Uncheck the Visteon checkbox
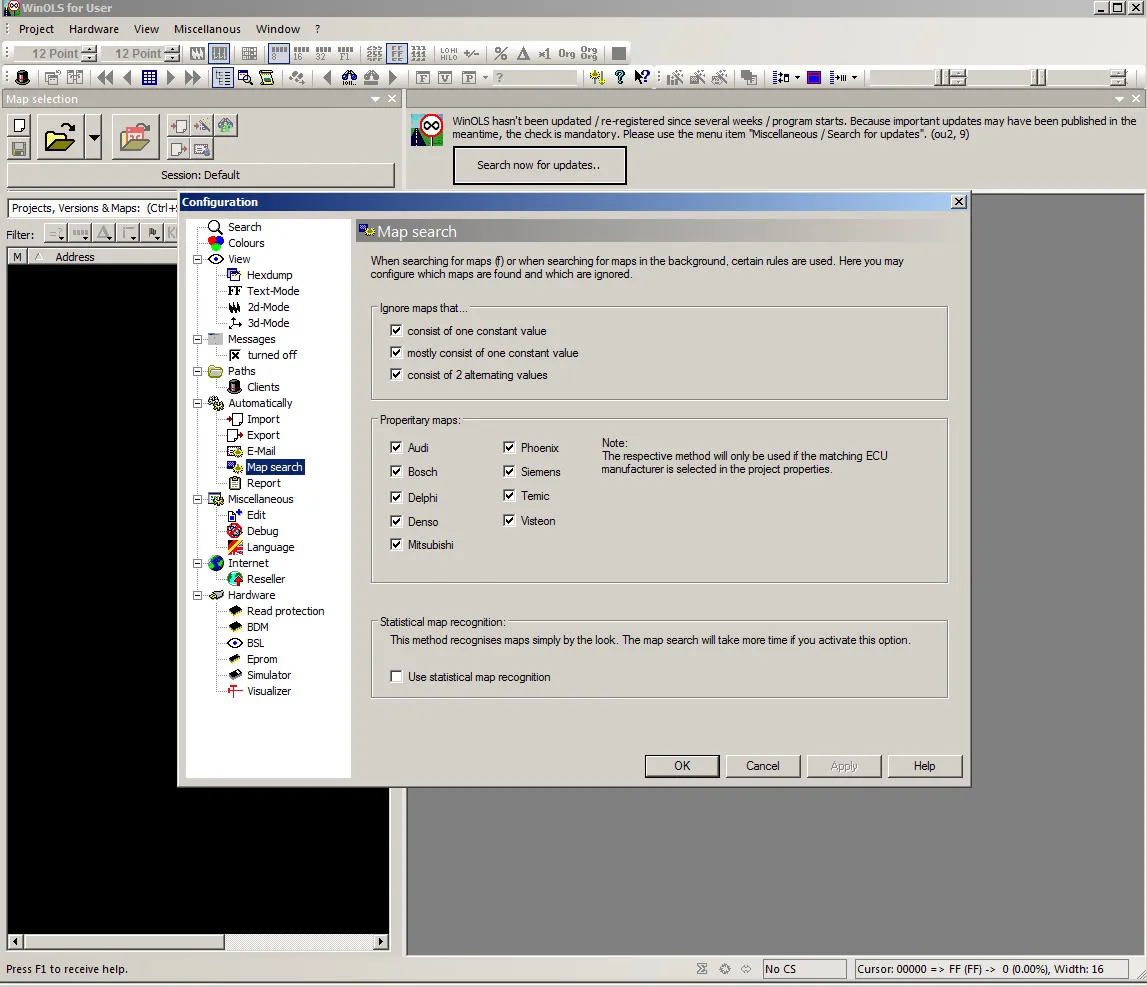Screen dimensions: 1147x987 coord(509,520)
